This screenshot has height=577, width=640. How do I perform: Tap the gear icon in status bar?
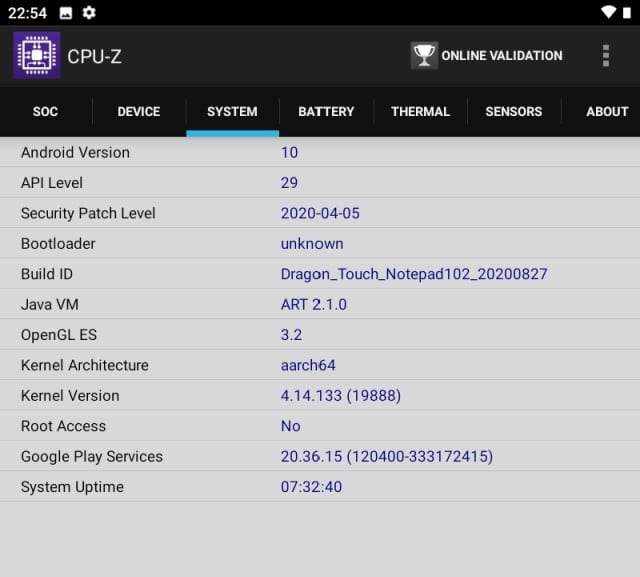point(89,13)
